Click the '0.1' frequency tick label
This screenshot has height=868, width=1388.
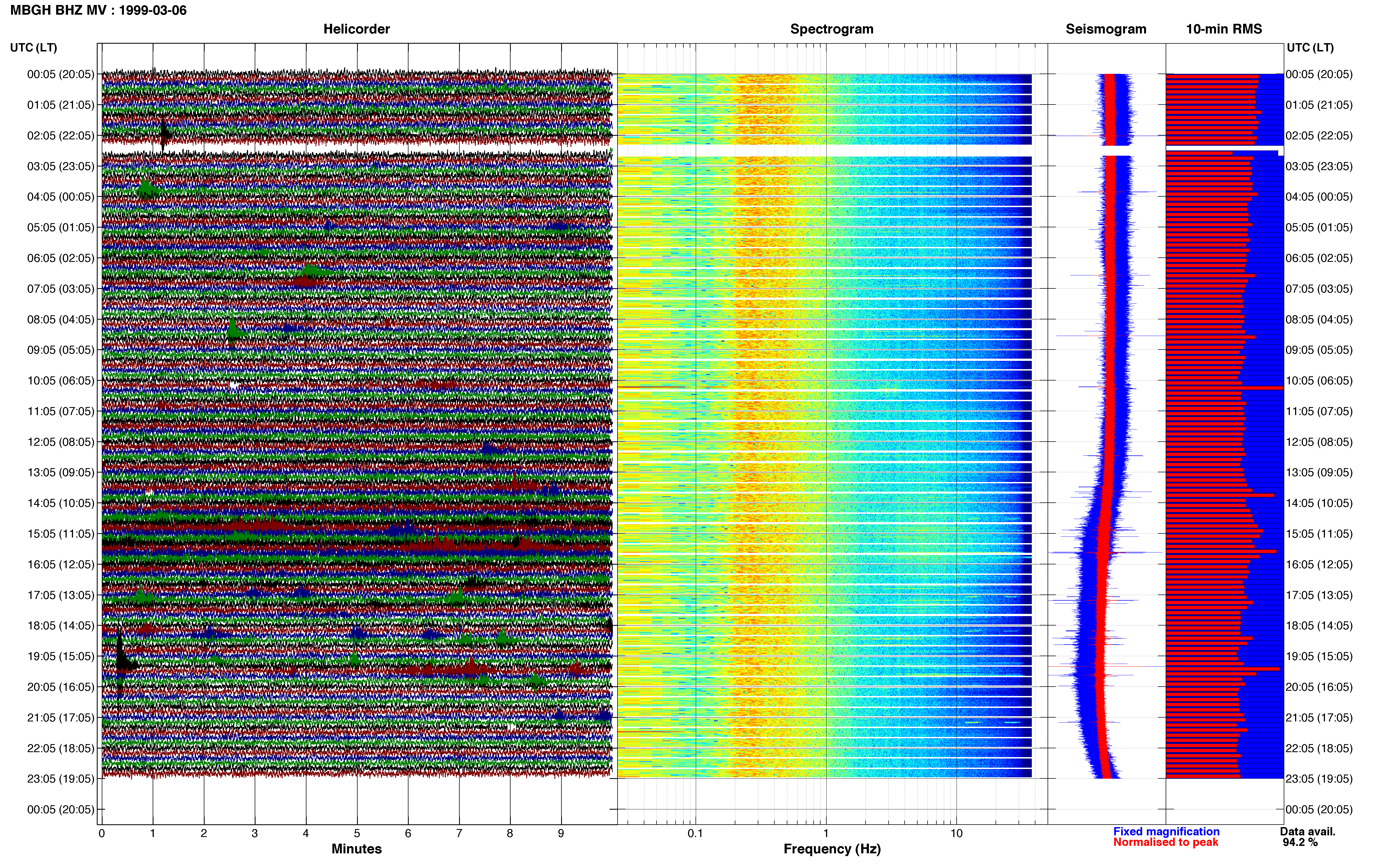[695, 833]
